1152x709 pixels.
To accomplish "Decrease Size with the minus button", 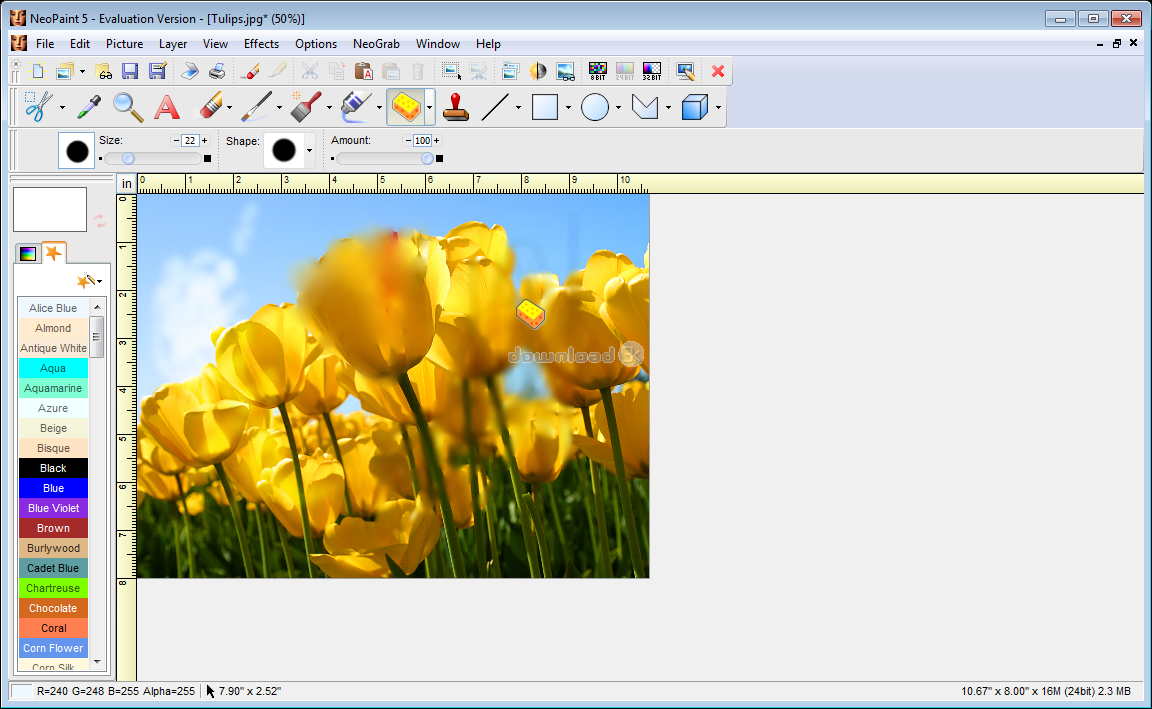I will tap(176, 140).
